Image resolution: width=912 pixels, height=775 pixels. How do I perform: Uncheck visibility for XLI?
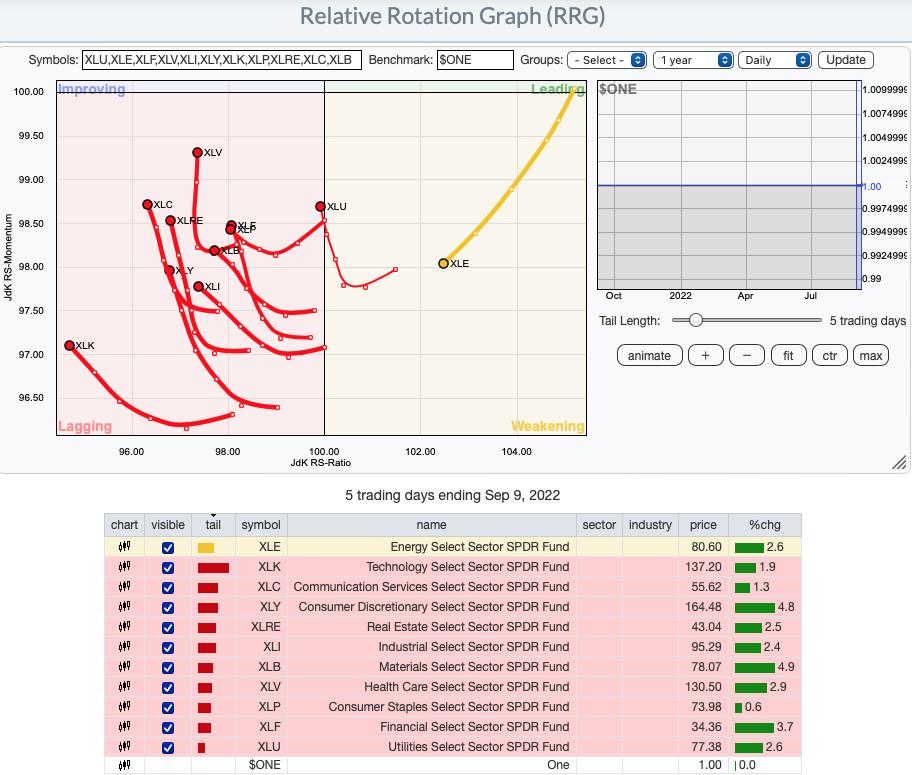pos(168,648)
